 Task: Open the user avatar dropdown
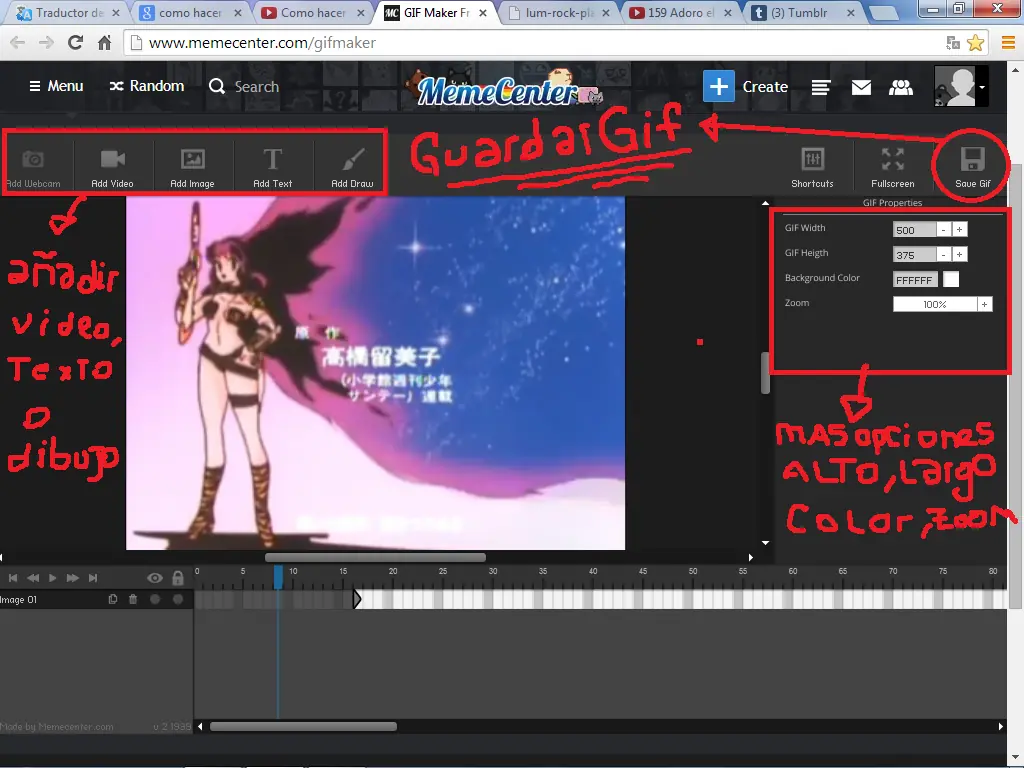tap(961, 86)
